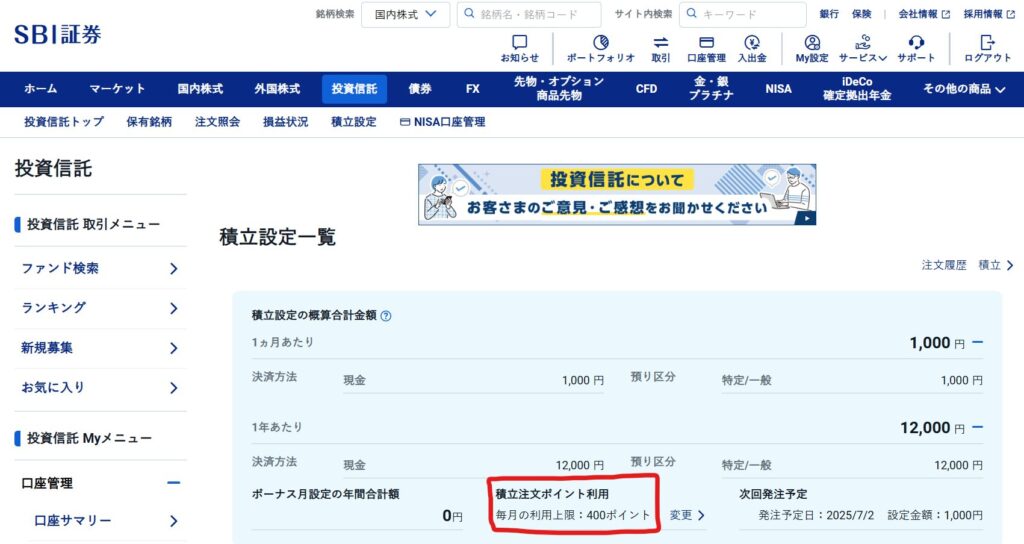
Task: Click the 投資信託について feedback banner
Action: pyautogui.click(x=617, y=195)
